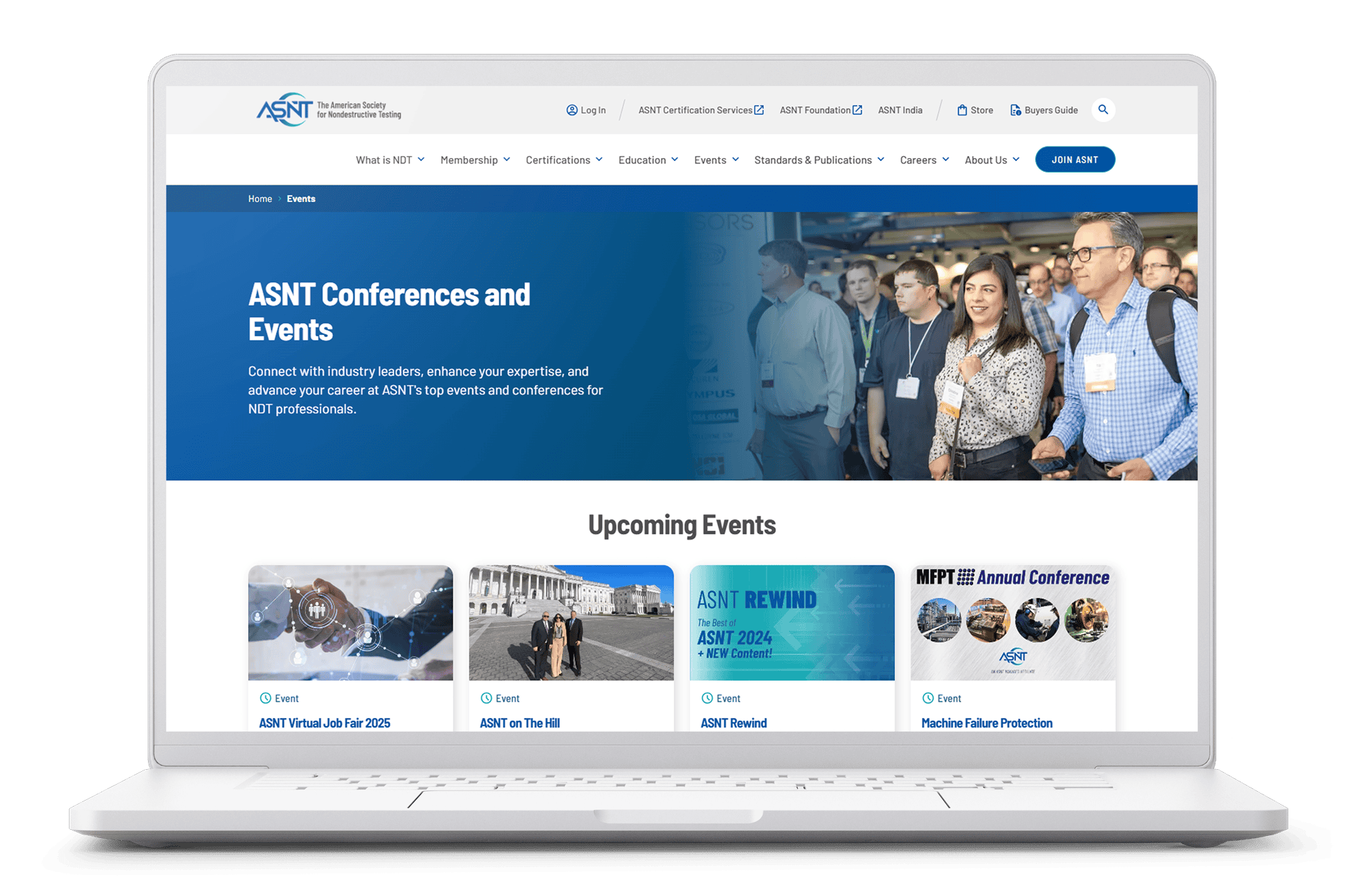Viewport: 1364px width, 896px height.
Task: Click the clock icon on ASNT Rewind card
Action: click(707, 698)
